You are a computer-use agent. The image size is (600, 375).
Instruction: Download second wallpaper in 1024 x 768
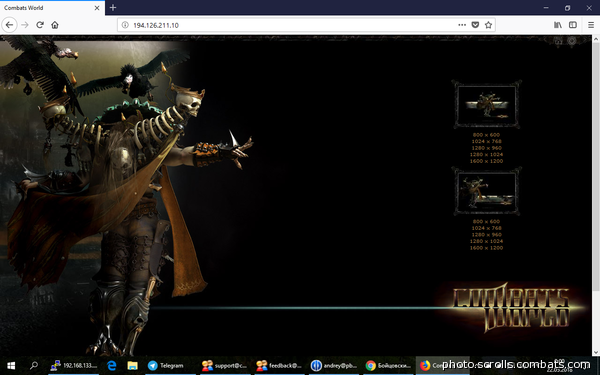click(486, 228)
